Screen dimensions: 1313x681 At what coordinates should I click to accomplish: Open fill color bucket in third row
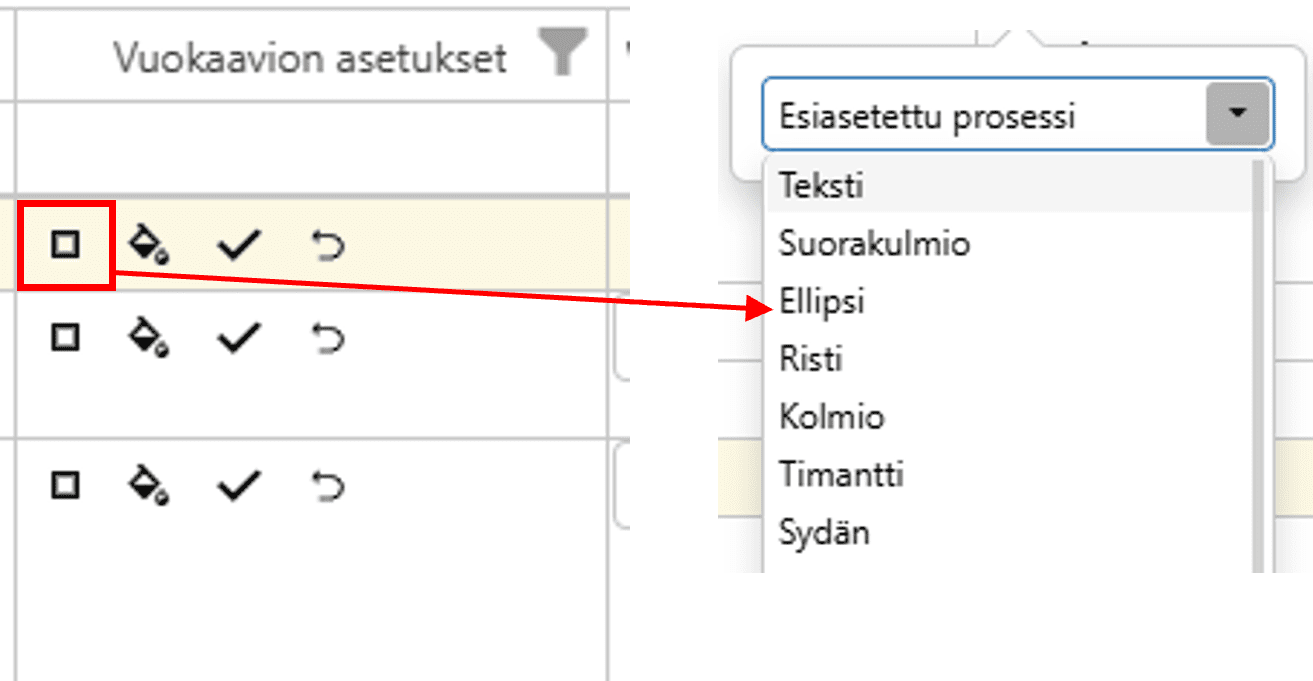148,486
